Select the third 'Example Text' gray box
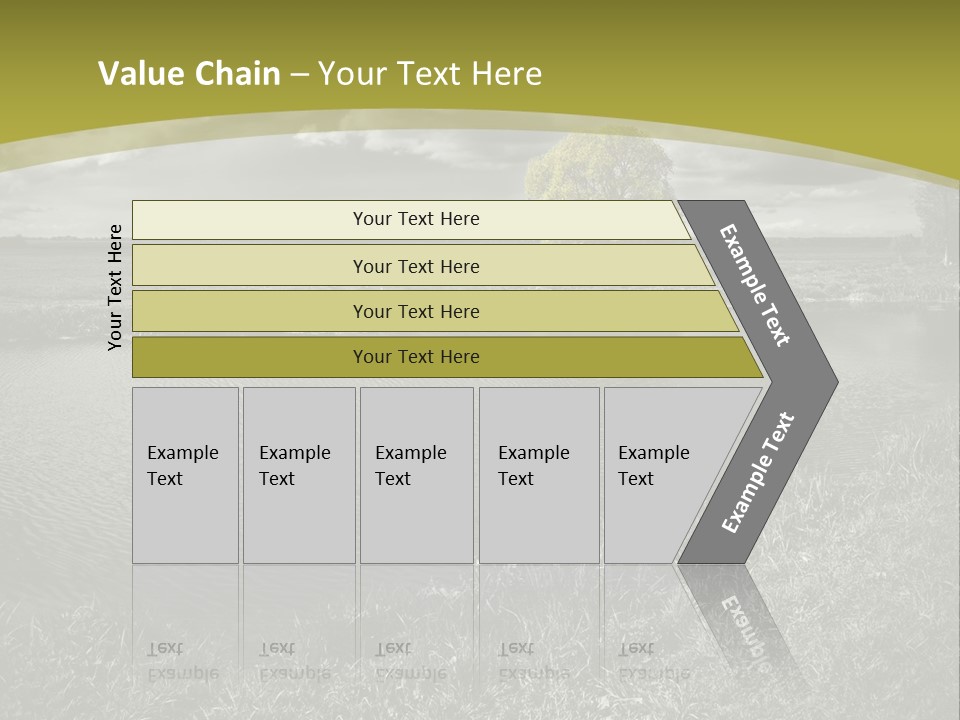 pos(415,475)
